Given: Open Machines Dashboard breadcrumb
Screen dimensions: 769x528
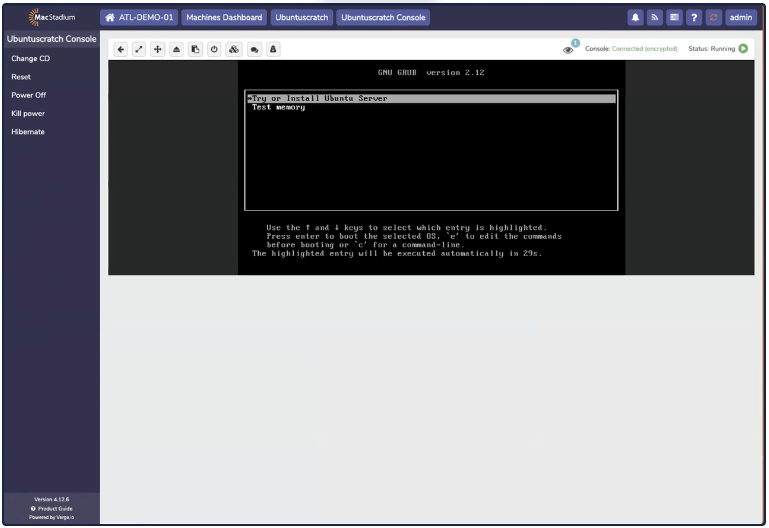Looking at the screenshot, I should pyautogui.click(x=224, y=17).
